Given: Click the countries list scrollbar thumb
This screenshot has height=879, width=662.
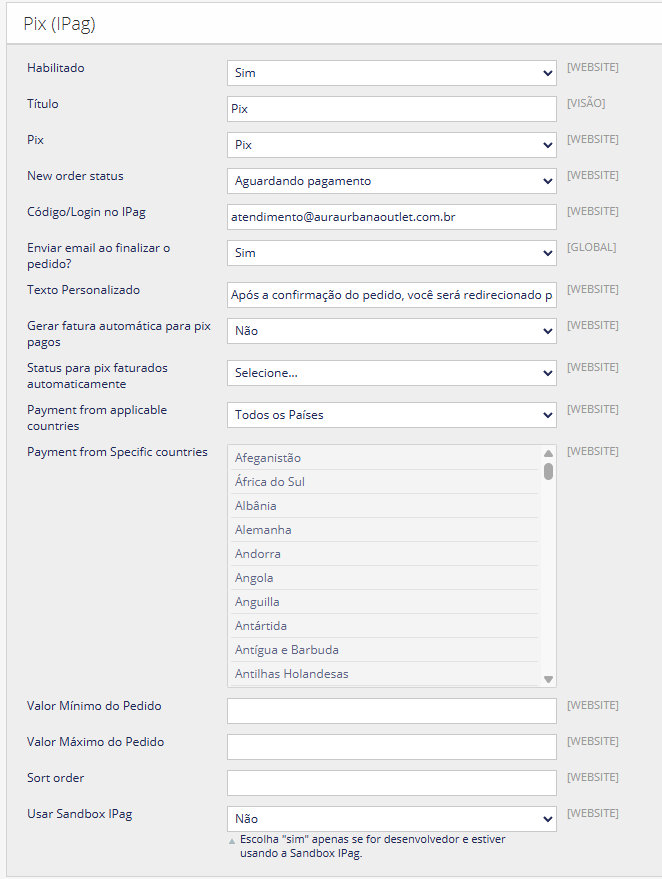Looking at the screenshot, I should [549, 471].
